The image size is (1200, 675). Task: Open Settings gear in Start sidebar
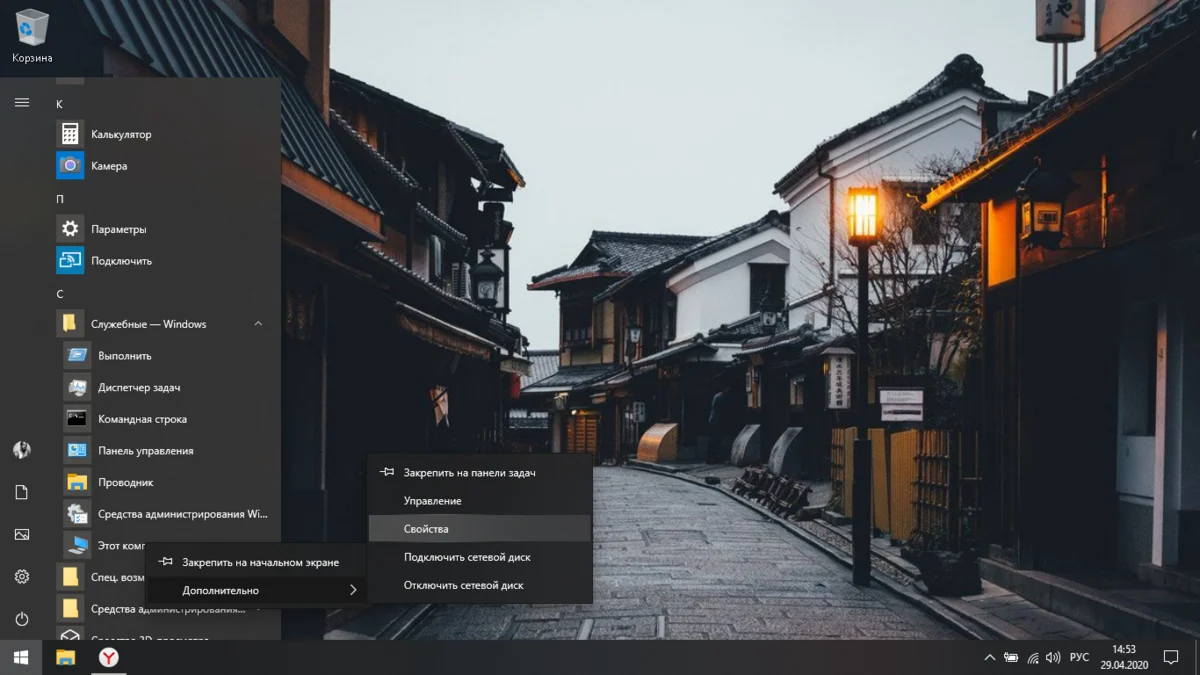pos(22,577)
